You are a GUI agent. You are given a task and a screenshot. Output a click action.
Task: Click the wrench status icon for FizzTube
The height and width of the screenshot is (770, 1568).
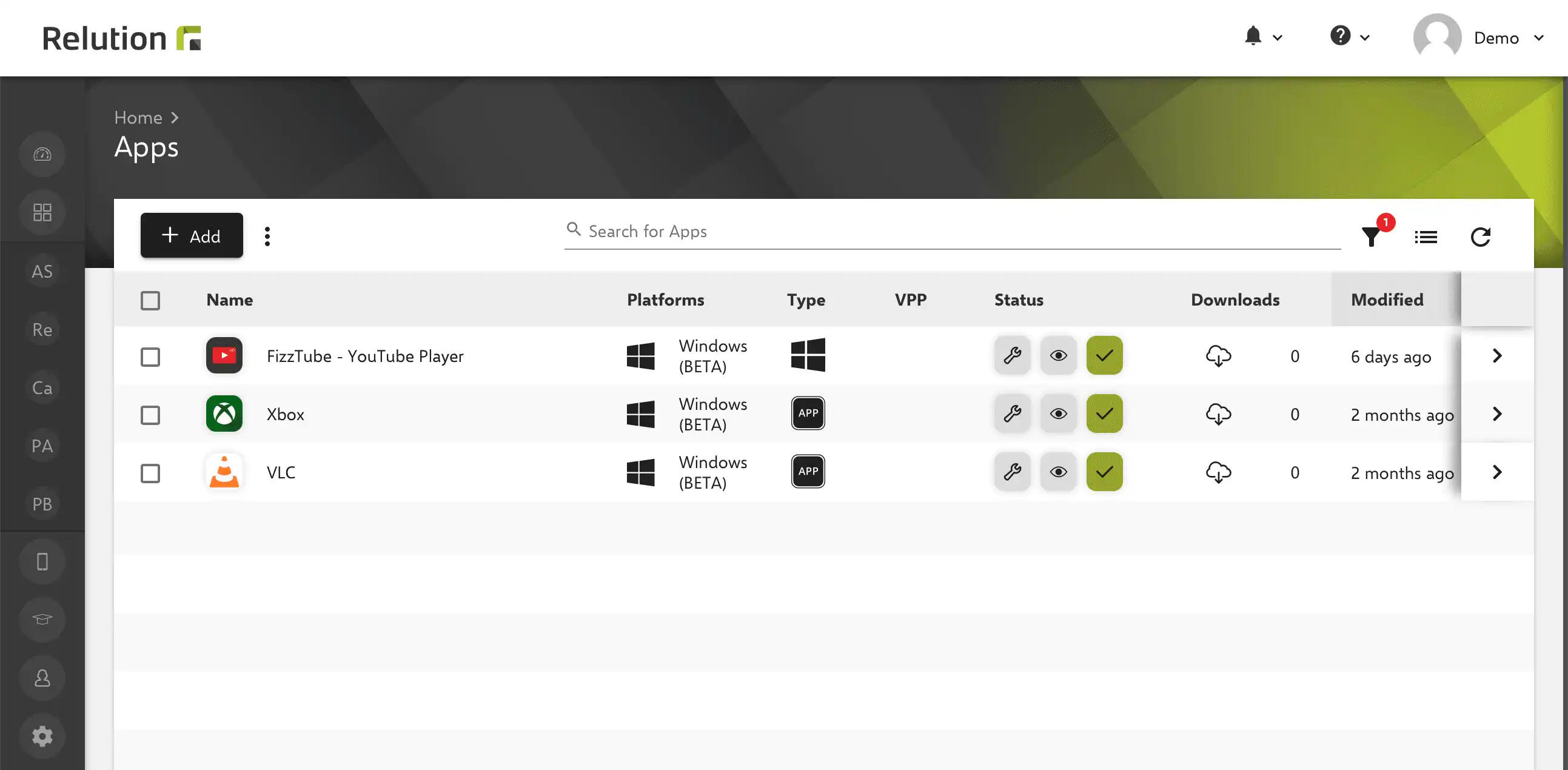click(1012, 355)
